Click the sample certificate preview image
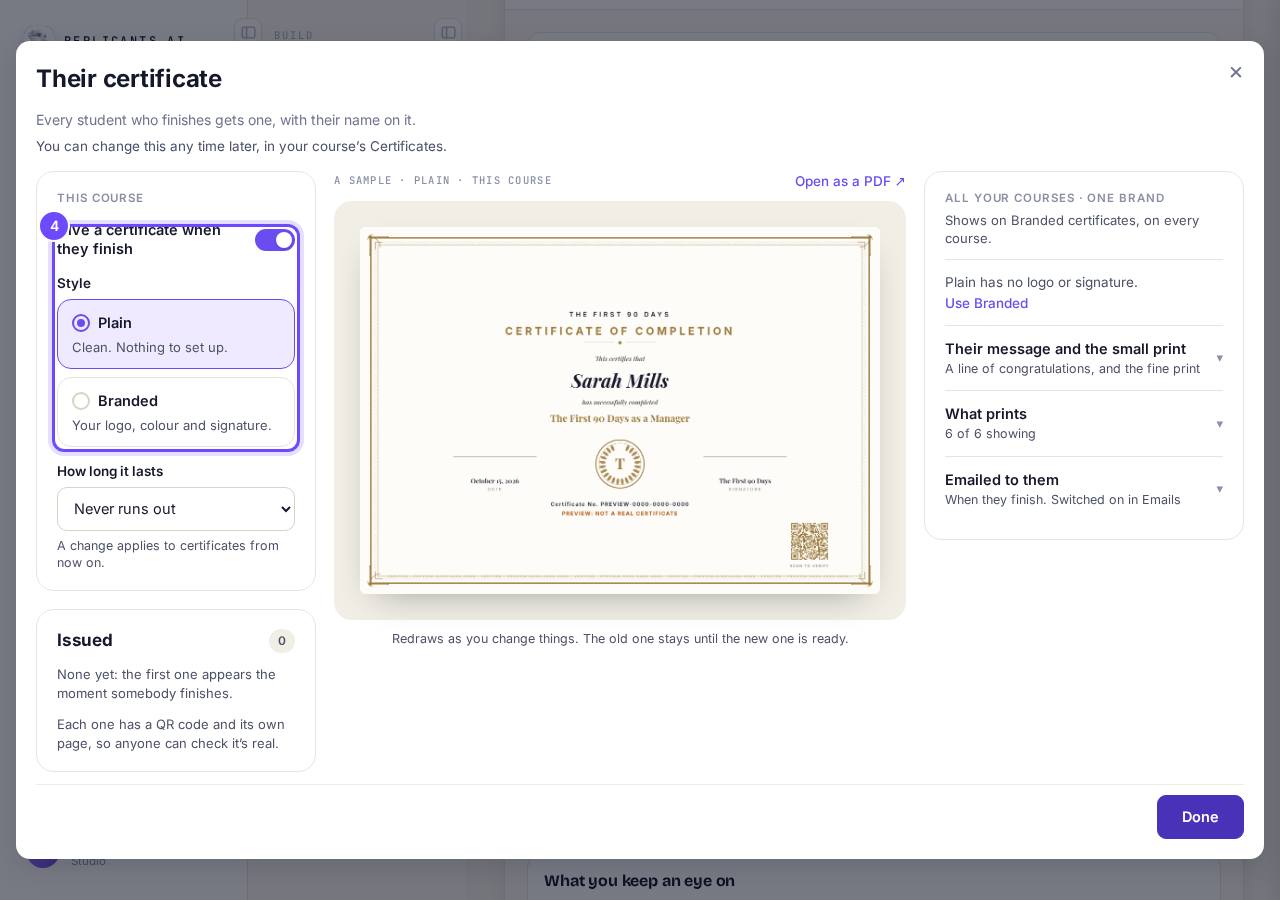Screen dimensions: 1280x900 tap(620, 410)
